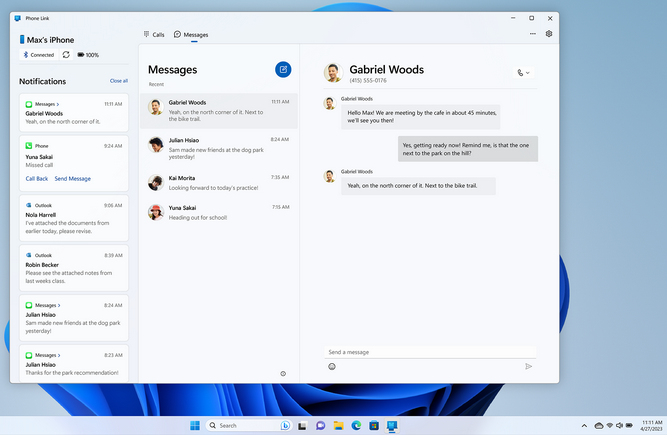The image size is (667, 437).
Task: Launch Microsoft Edge from the taskbar
Action: (x=356, y=426)
